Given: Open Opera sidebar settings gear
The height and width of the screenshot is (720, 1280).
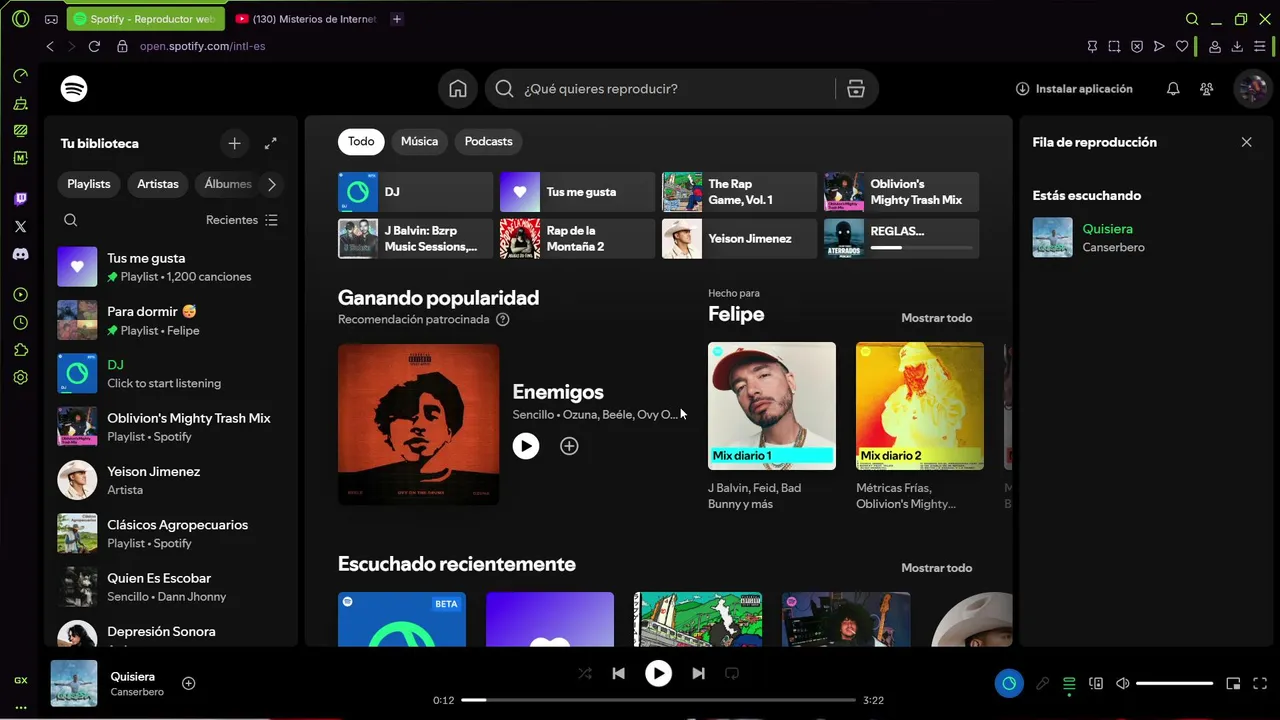Looking at the screenshot, I should 20,378.
